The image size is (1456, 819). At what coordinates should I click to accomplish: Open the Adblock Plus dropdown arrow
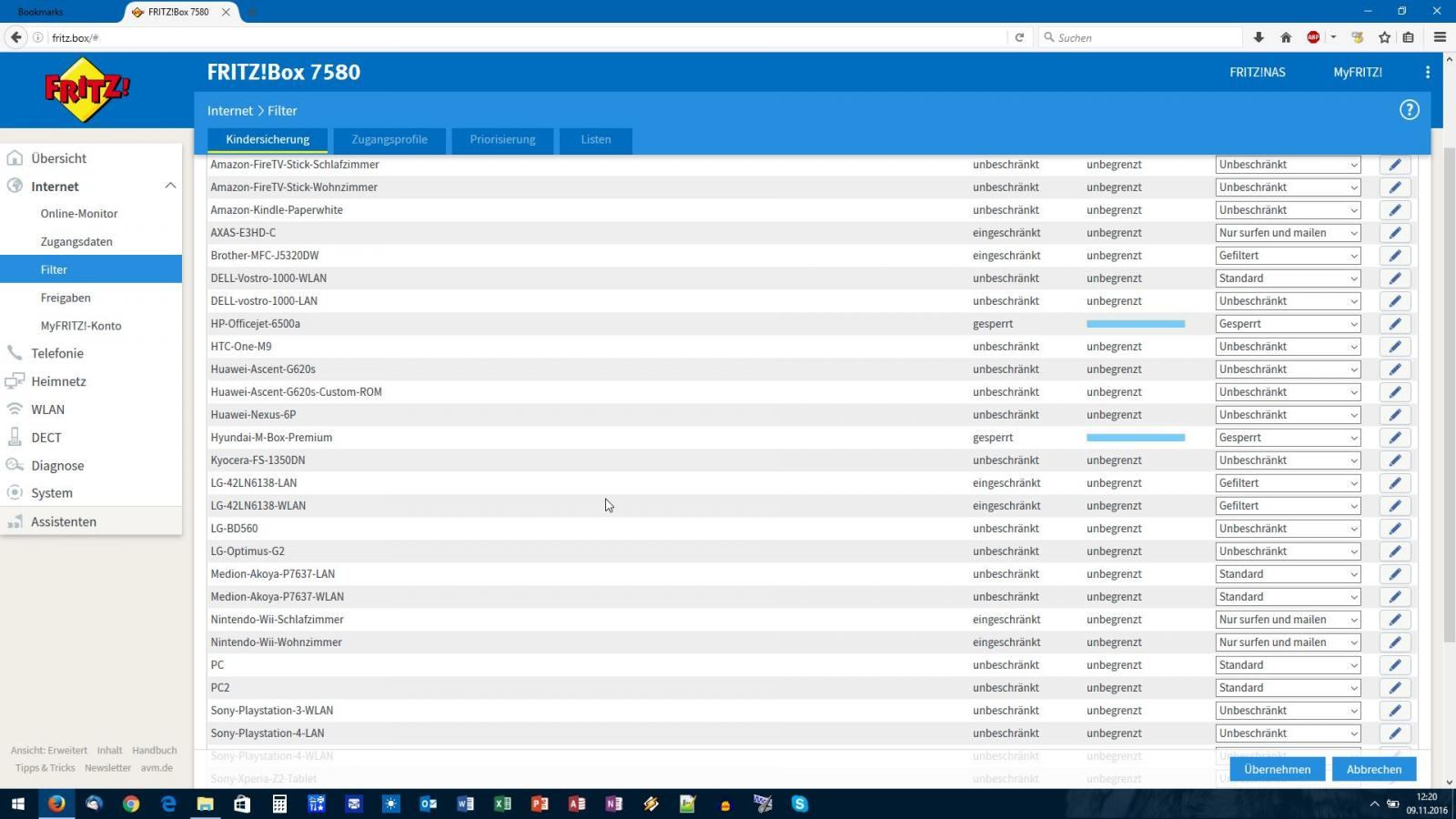pyautogui.click(x=1333, y=37)
